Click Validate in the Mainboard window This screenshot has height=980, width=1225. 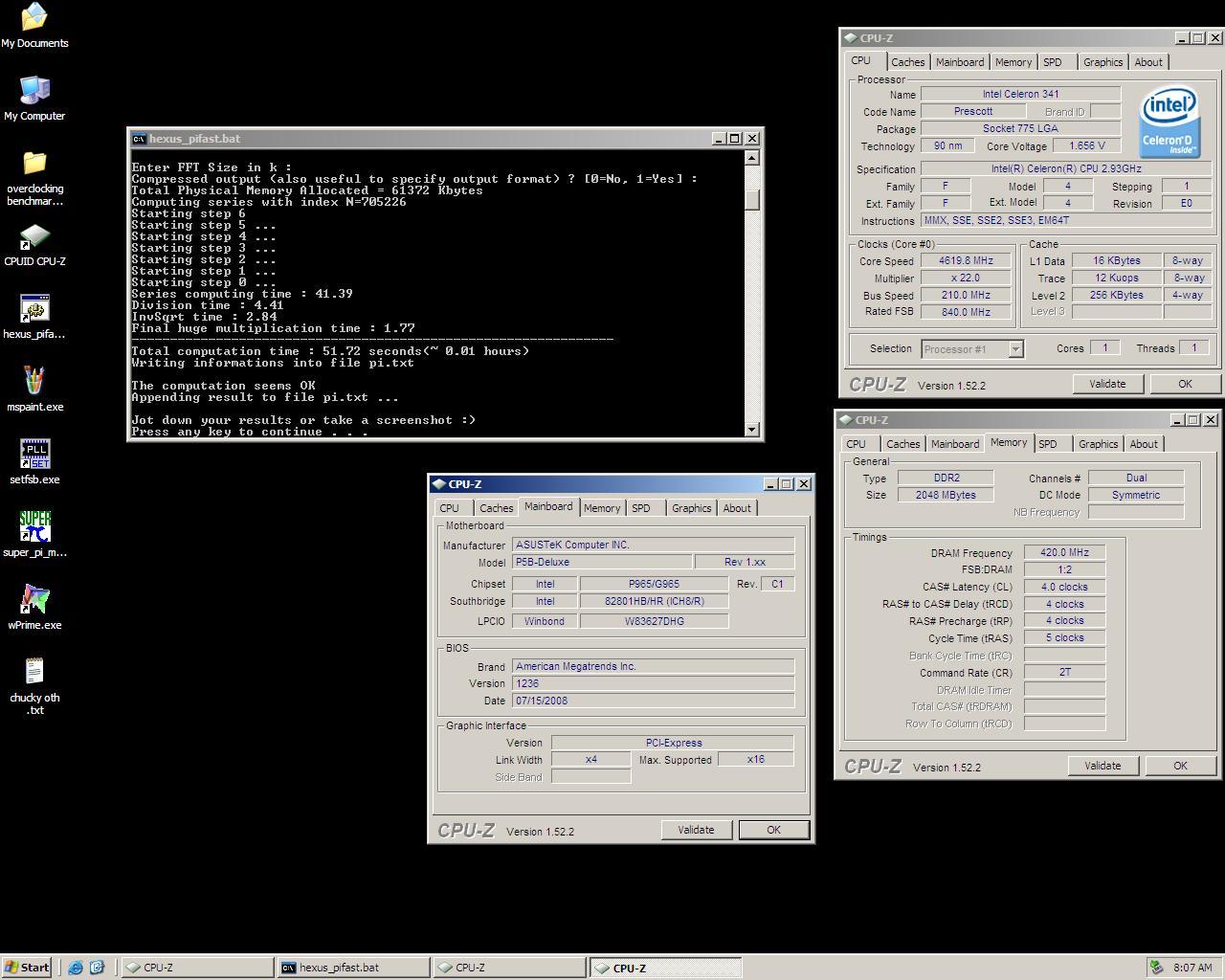point(696,830)
